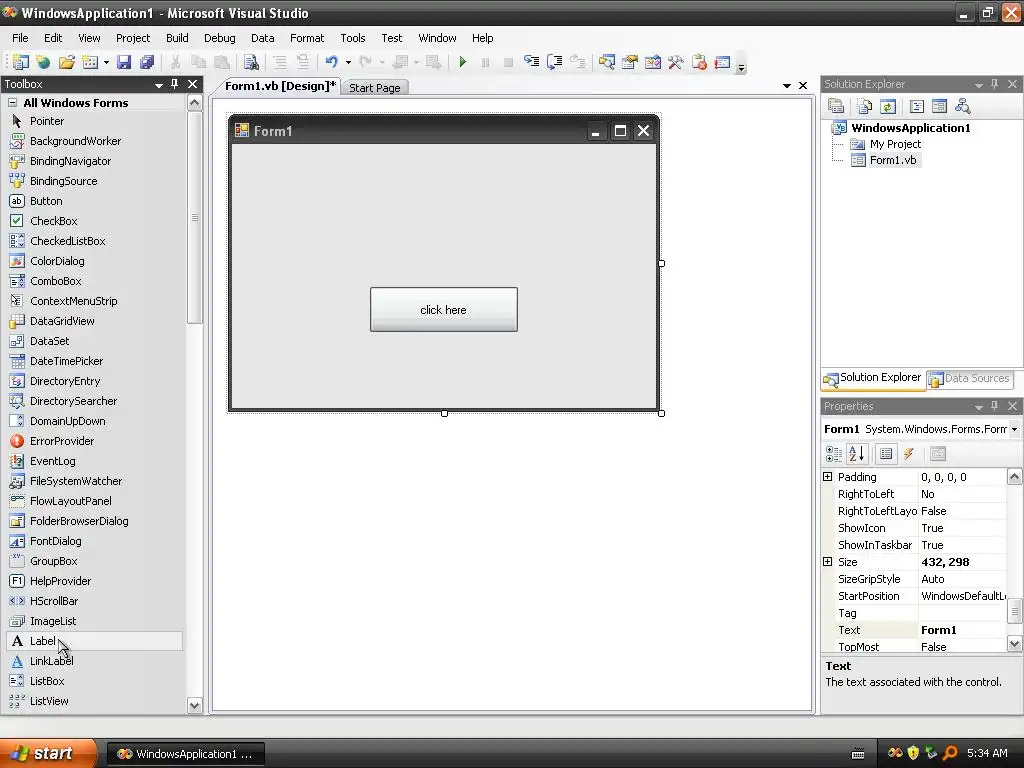Open the Error List toolbar icon
The height and width of the screenshot is (768, 1024).
pos(699,62)
